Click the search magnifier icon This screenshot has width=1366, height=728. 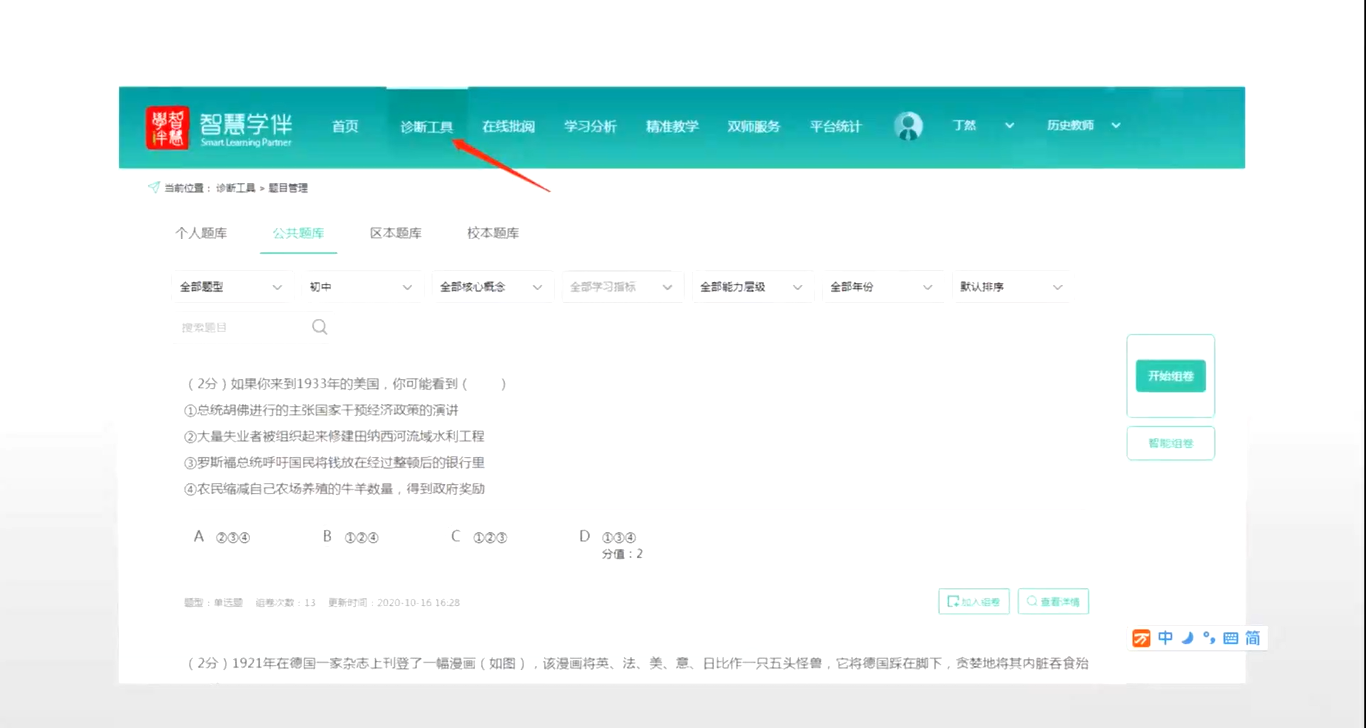click(x=319, y=327)
